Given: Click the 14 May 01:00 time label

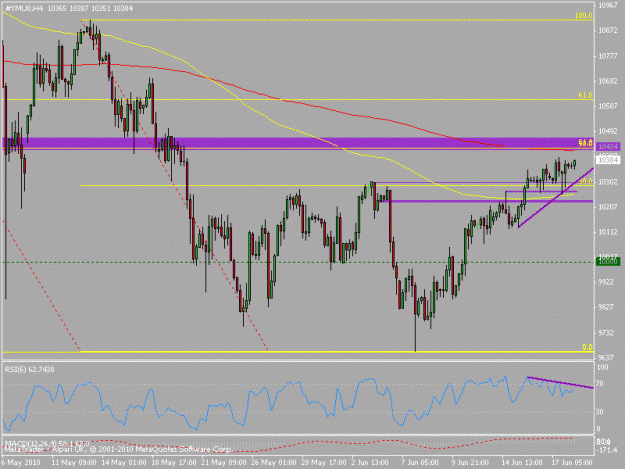Looking at the screenshot, I should (124, 462).
